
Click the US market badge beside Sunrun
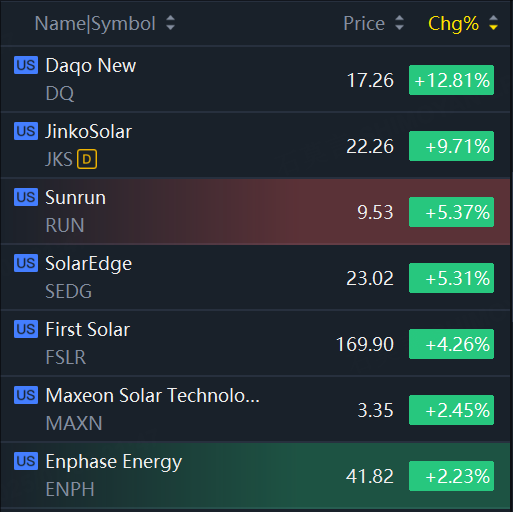click(x=26, y=197)
